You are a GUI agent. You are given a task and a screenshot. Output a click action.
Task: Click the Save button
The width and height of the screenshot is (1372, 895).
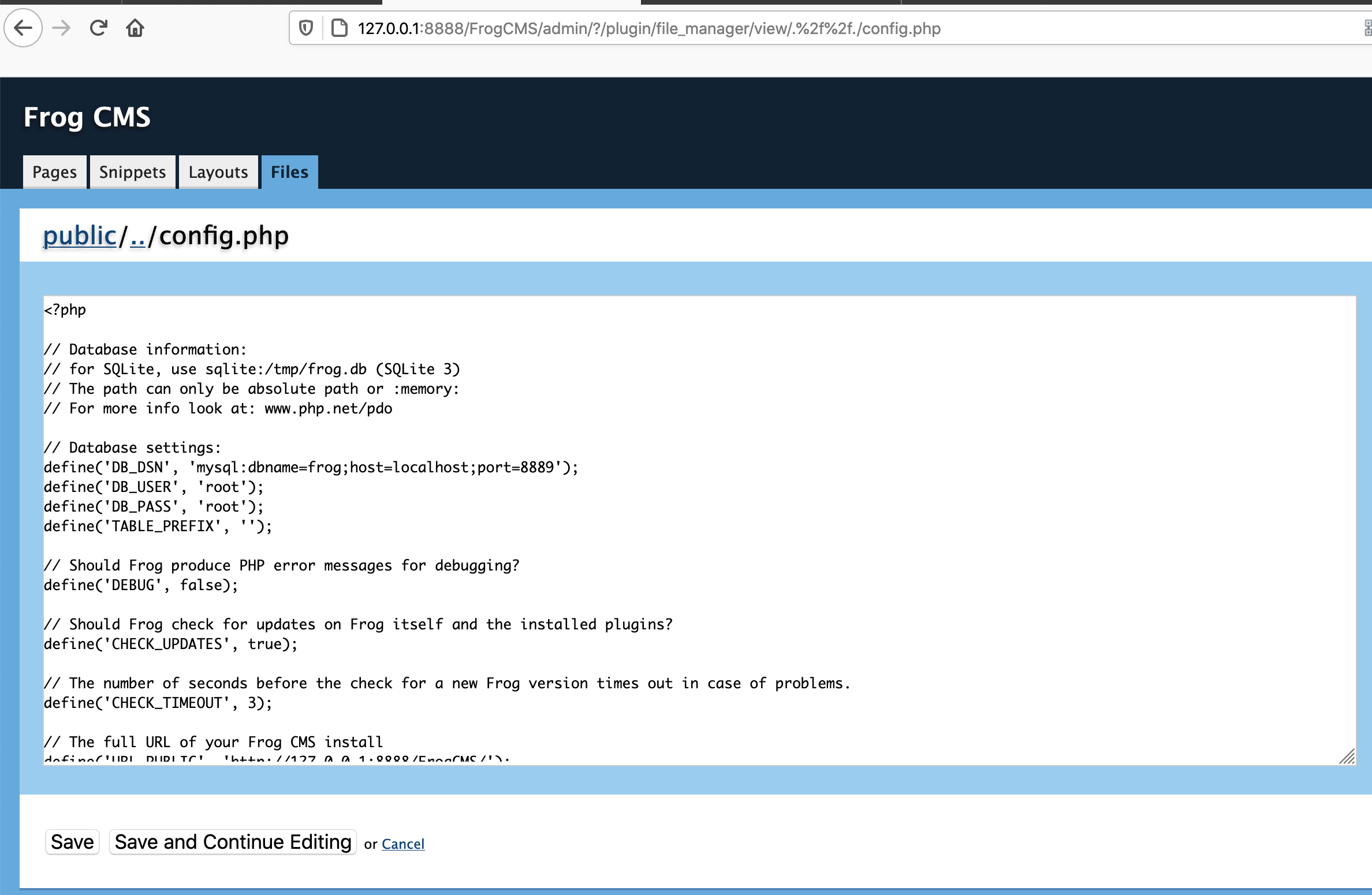tap(72, 842)
